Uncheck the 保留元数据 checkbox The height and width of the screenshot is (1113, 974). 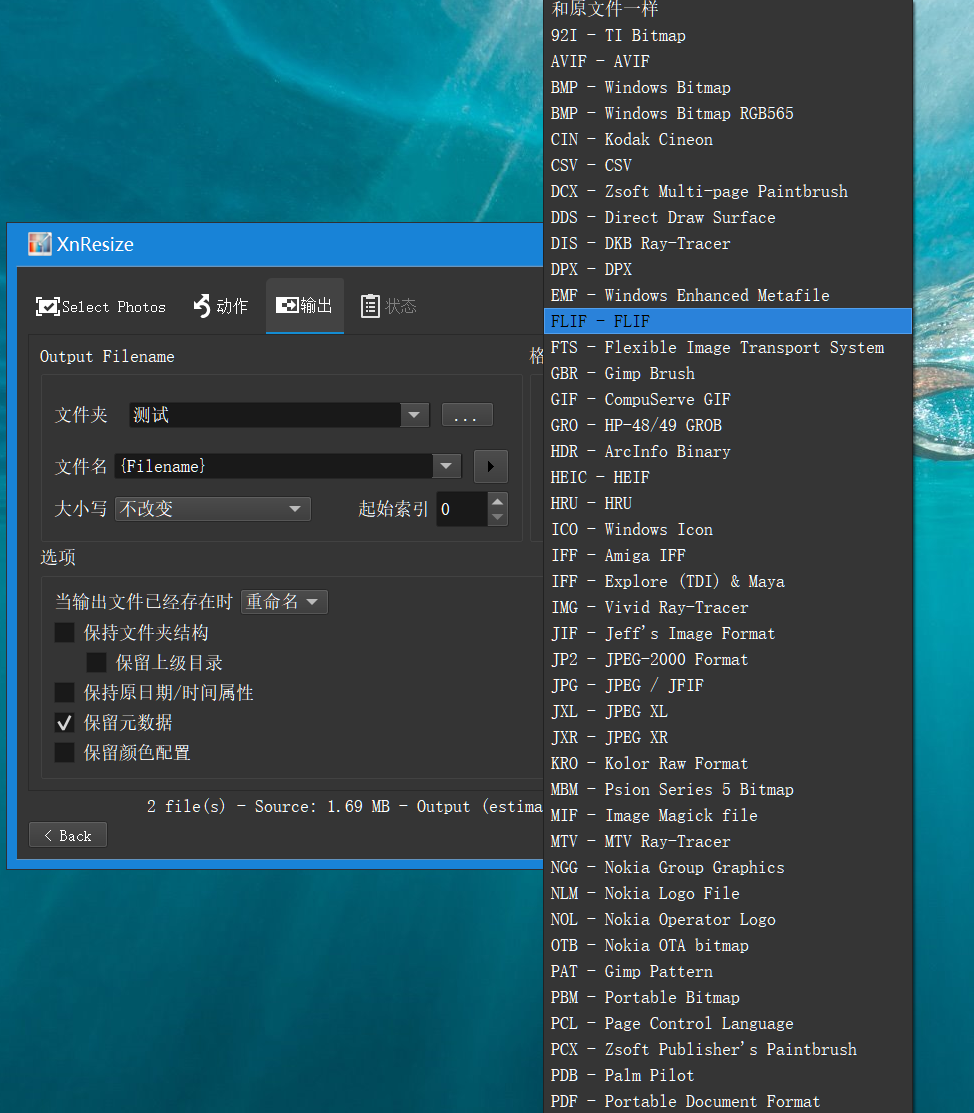(65, 723)
